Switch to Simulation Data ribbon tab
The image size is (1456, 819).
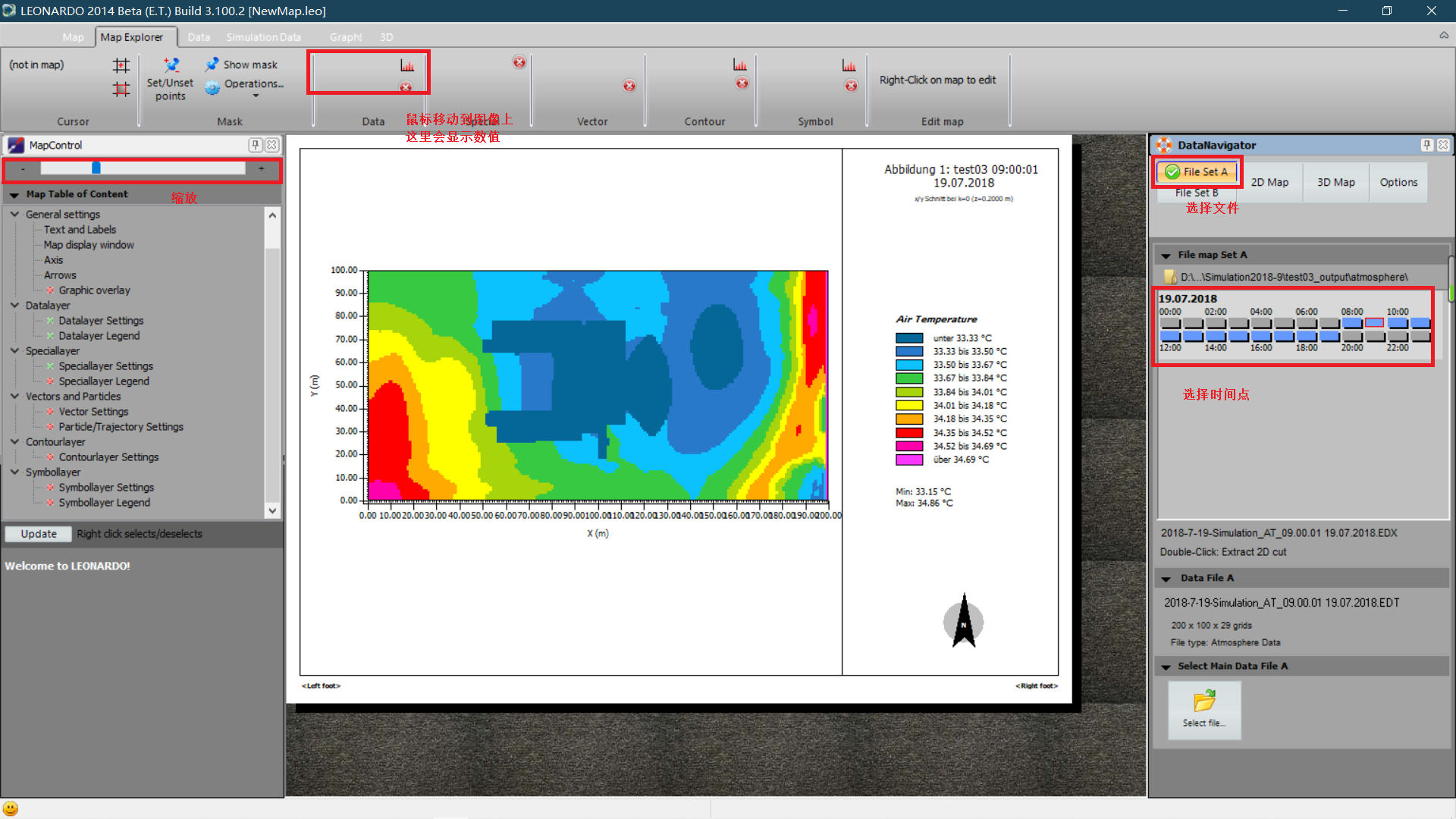pos(263,37)
